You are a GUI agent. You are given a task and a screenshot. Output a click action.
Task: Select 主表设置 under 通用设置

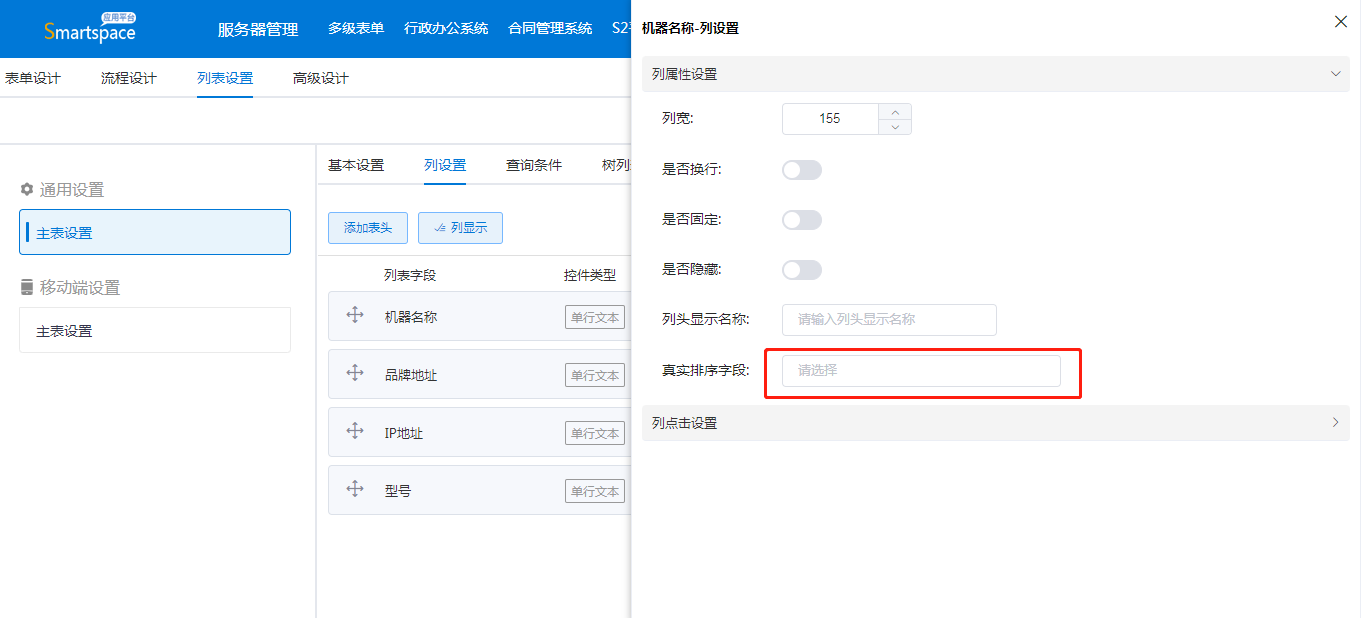point(155,232)
